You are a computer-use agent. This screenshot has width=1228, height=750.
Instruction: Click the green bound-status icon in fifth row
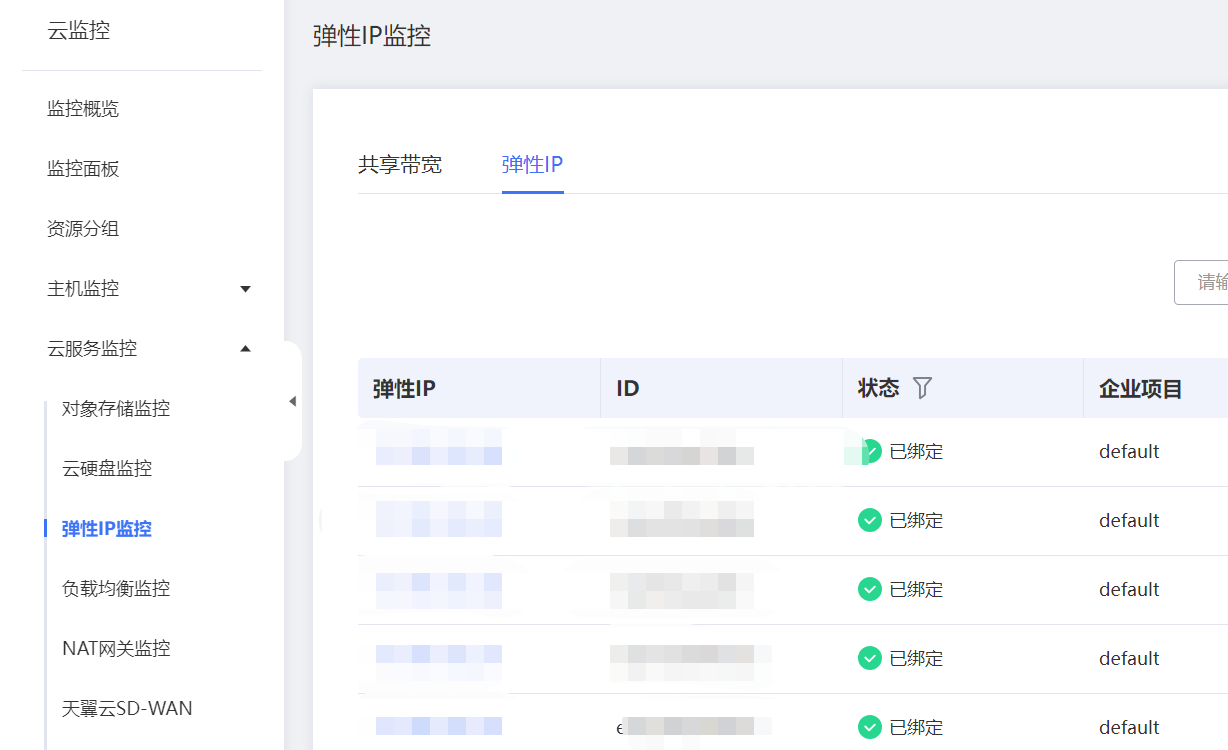[x=869, y=727]
